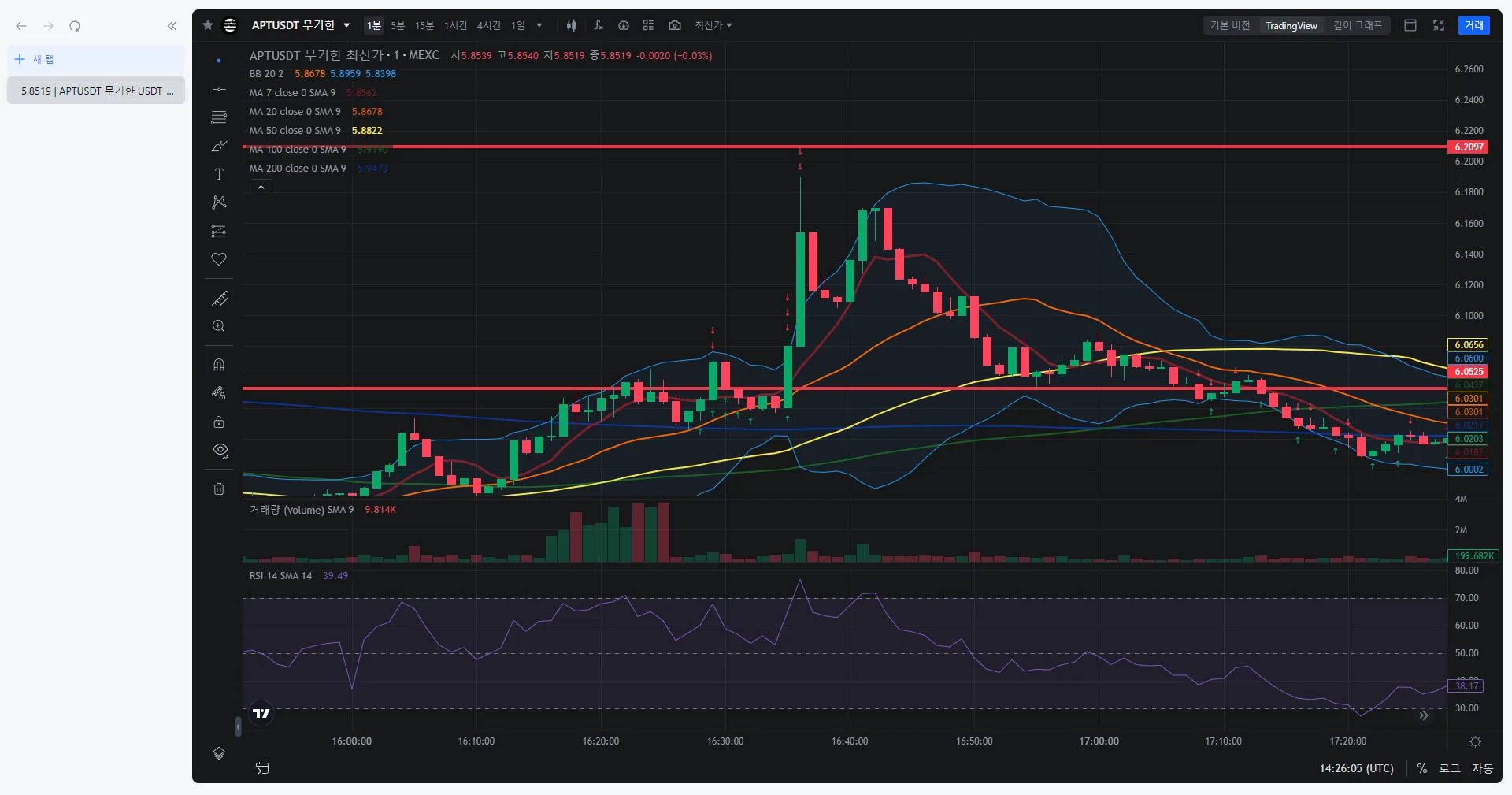Click the RSI 14 SMA 14 legend

[x=280, y=576]
